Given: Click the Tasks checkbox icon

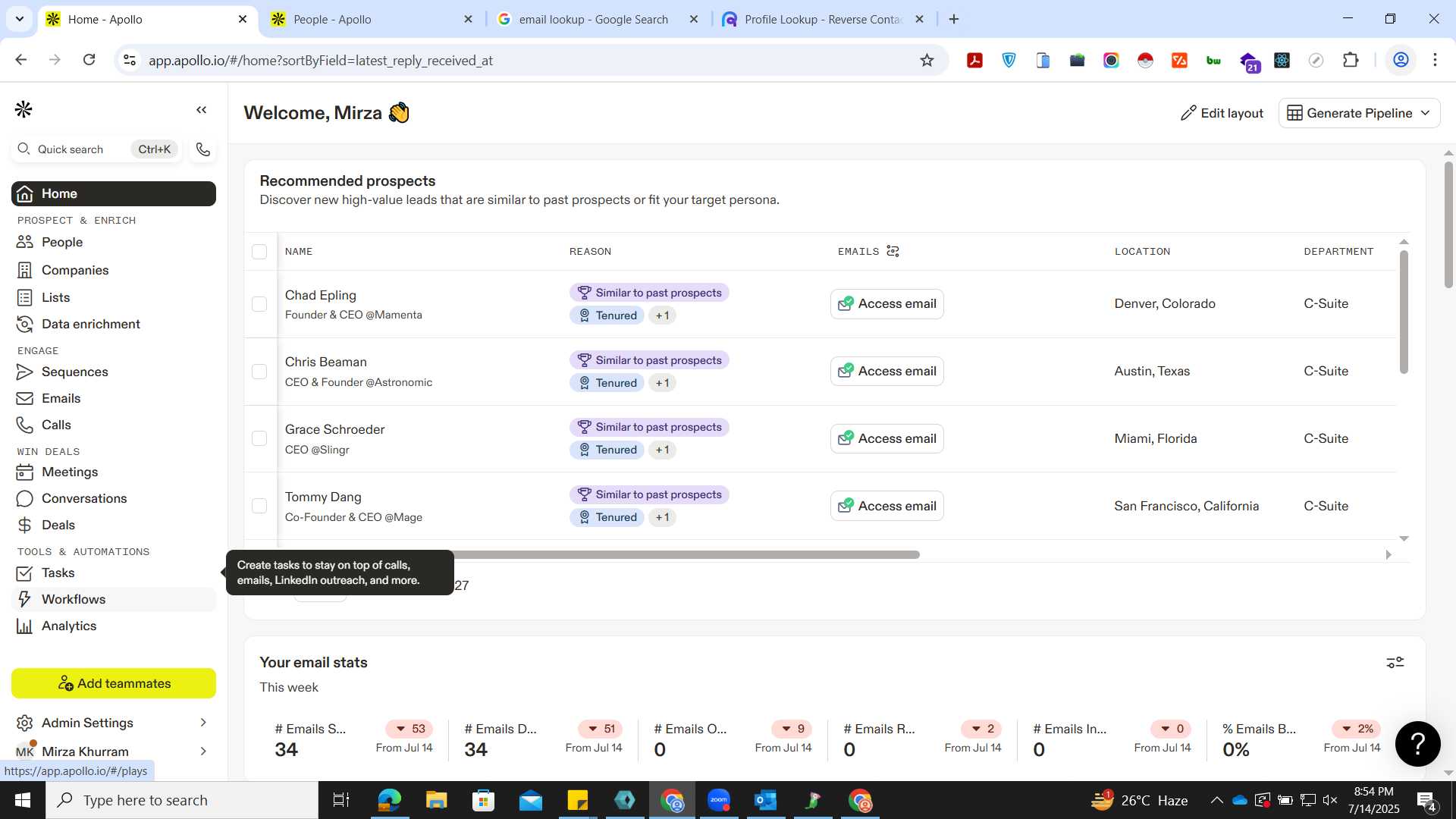Looking at the screenshot, I should (x=25, y=573).
